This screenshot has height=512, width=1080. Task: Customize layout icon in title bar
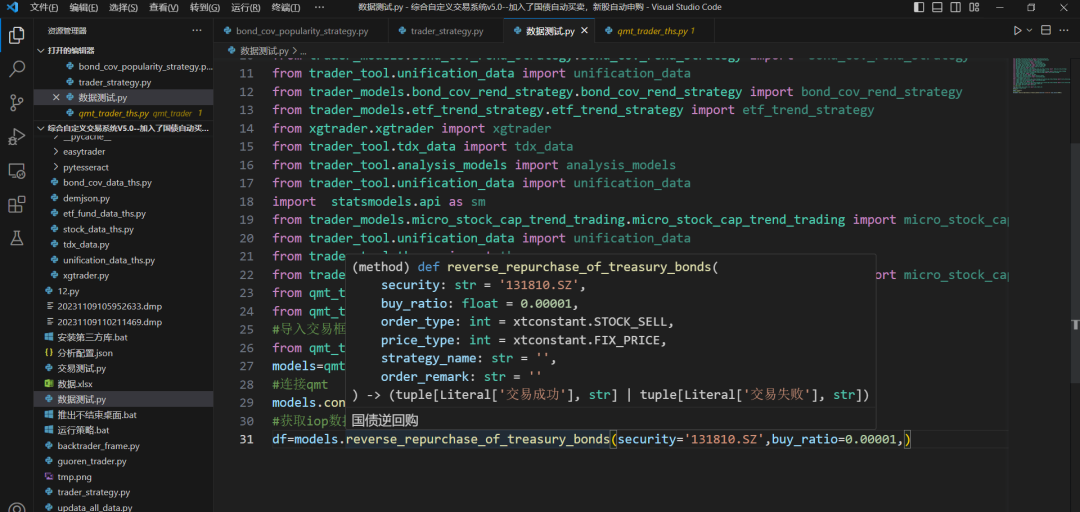pos(972,8)
